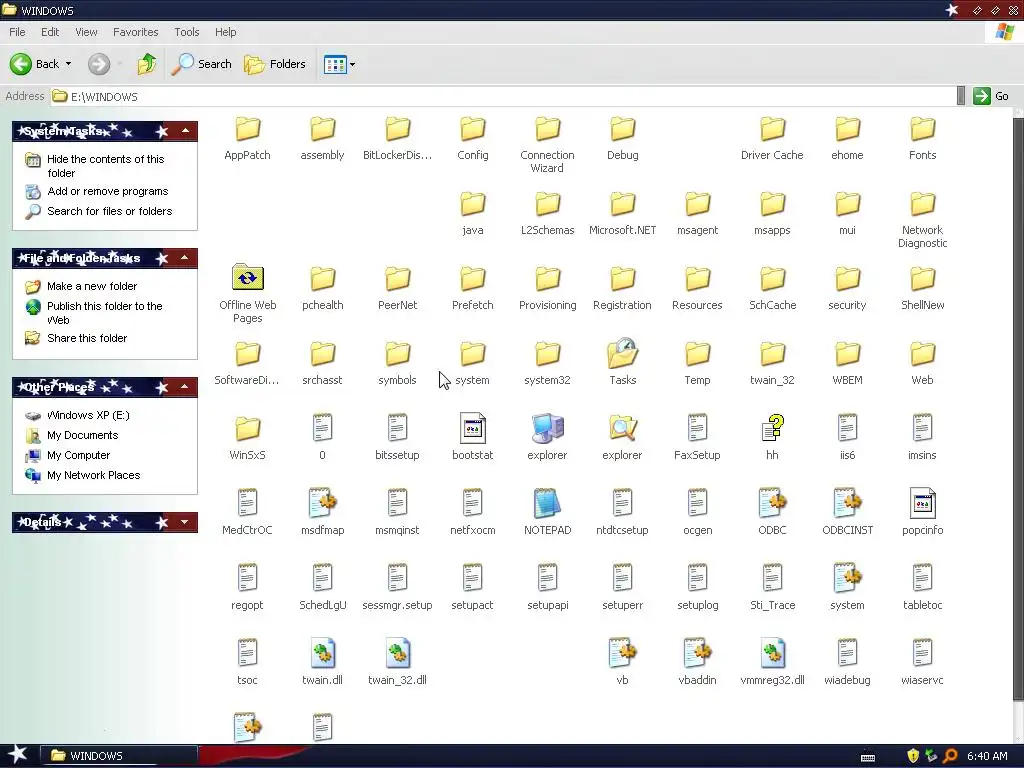1024x768 pixels.
Task: Click the star Start button on taskbar
Action: coord(18,756)
